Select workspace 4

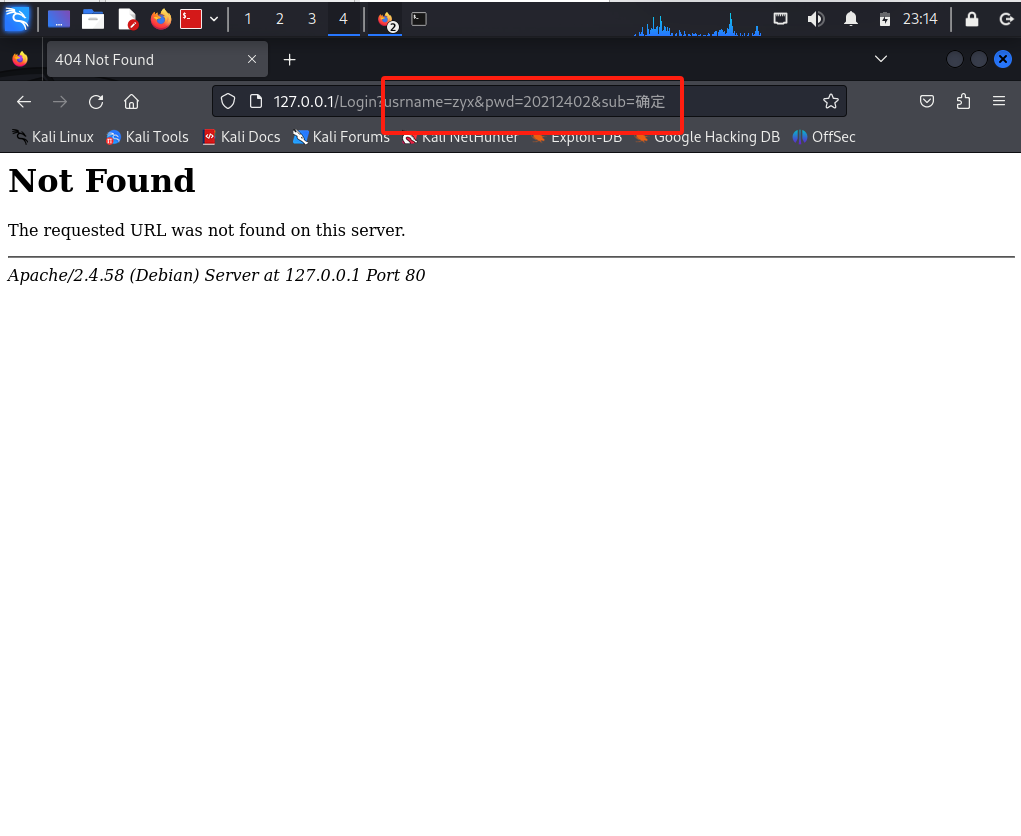(343, 19)
